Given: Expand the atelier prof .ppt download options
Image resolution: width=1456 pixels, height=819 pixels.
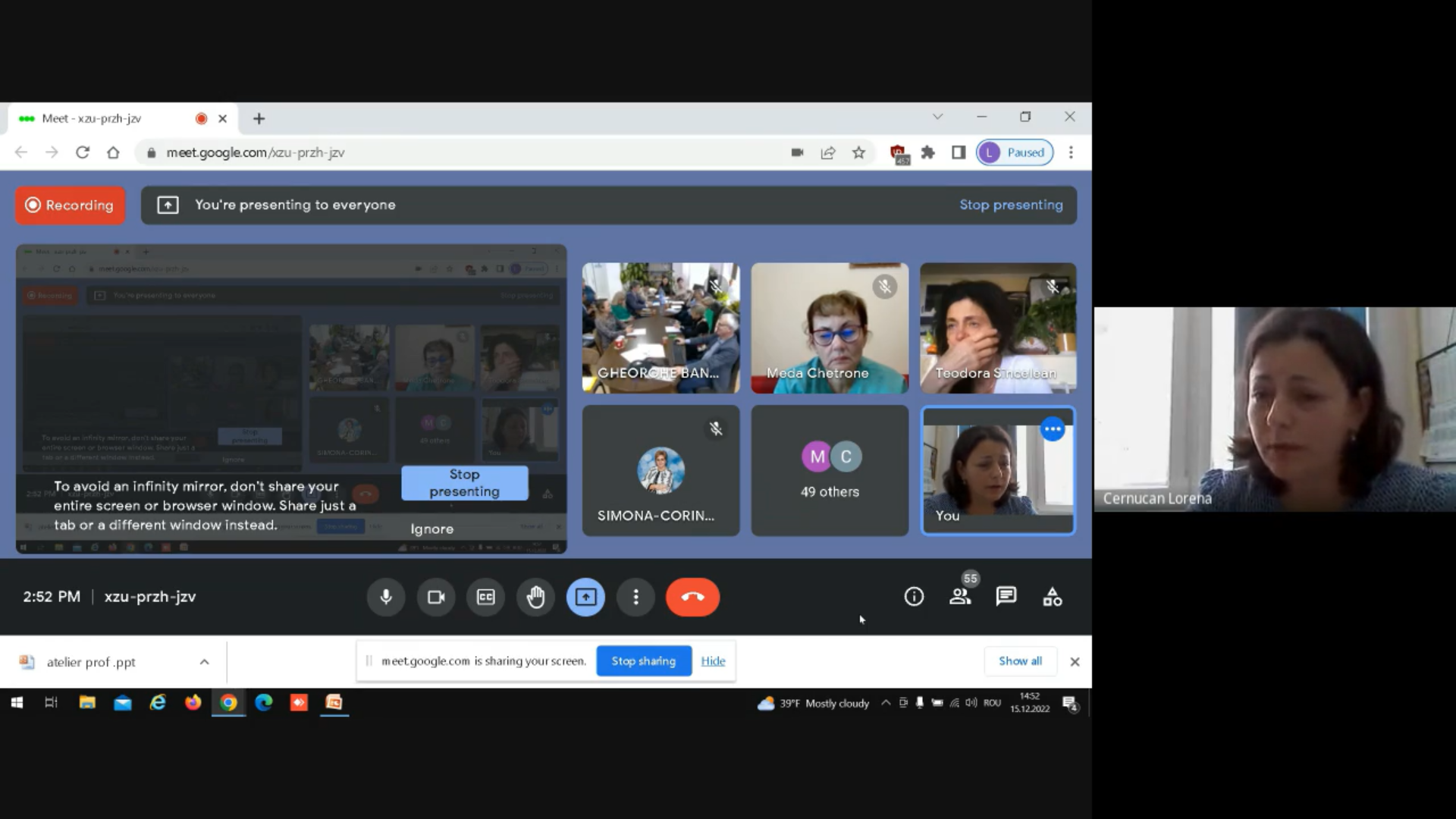Looking at the screenshot, I should point(204,662).
